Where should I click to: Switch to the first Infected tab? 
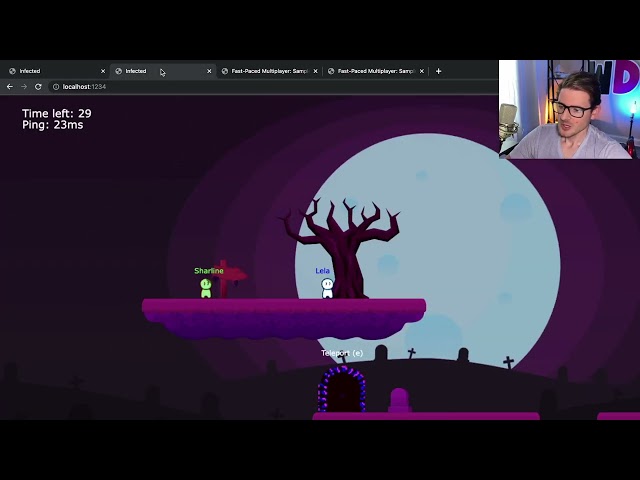coord(55,71)
